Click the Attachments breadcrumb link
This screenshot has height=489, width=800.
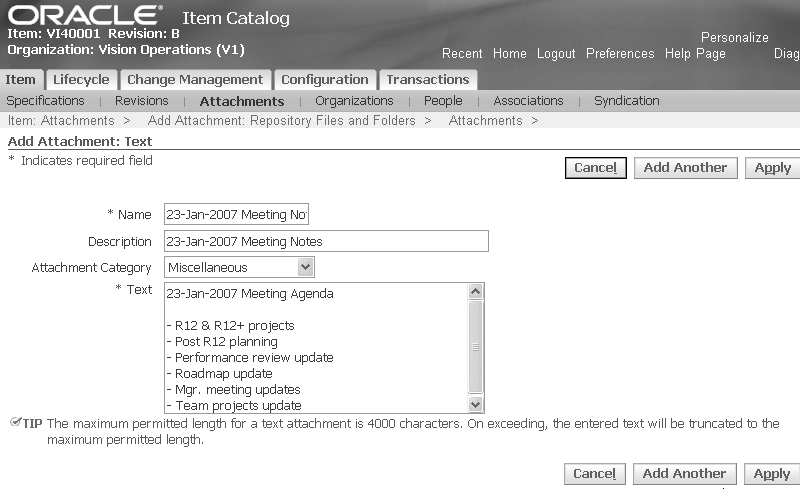tap(485, 120)
